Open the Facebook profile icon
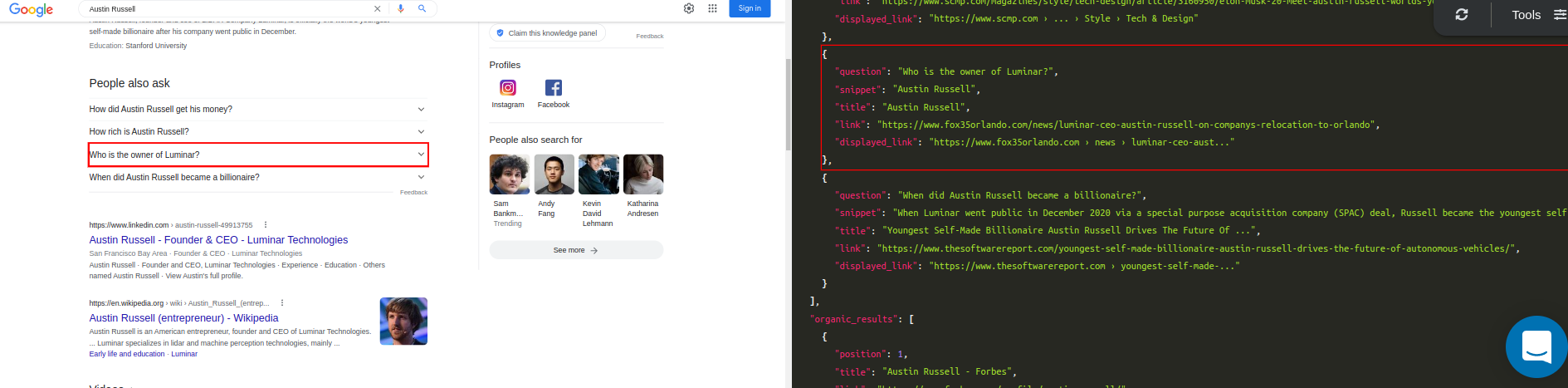1568x388 pixels. point(554,87)
